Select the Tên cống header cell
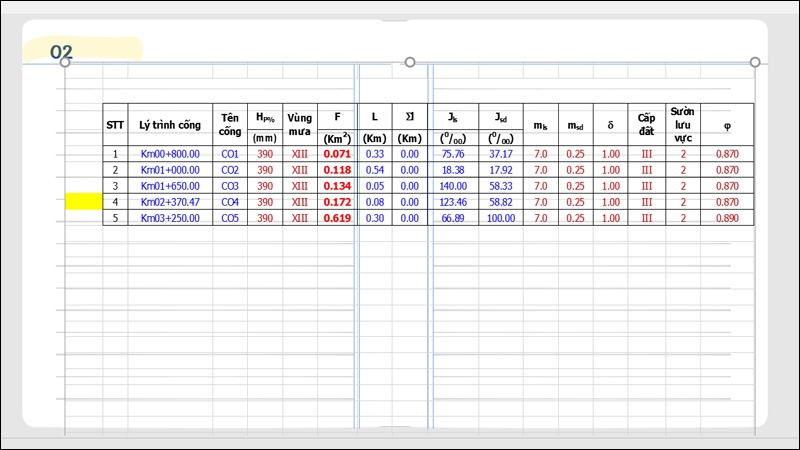Image resolution: width=800 pixels, height=450 pixels. point(230,124)
